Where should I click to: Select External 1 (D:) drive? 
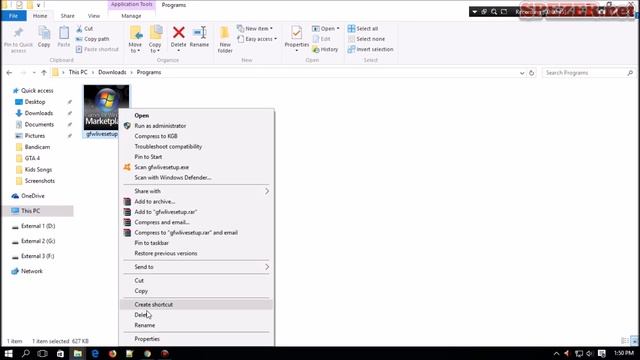[38, 226]
